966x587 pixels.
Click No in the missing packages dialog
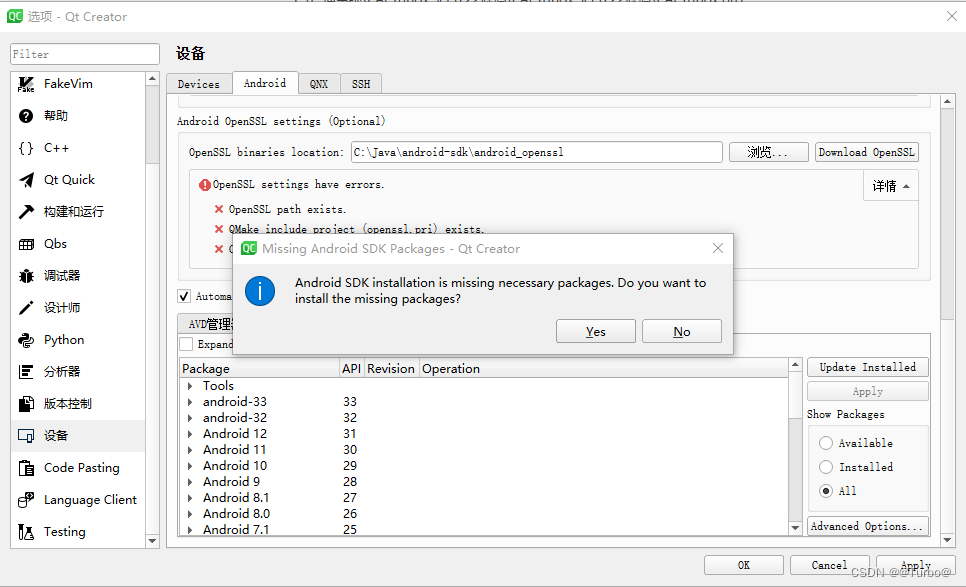pos(682,331)
